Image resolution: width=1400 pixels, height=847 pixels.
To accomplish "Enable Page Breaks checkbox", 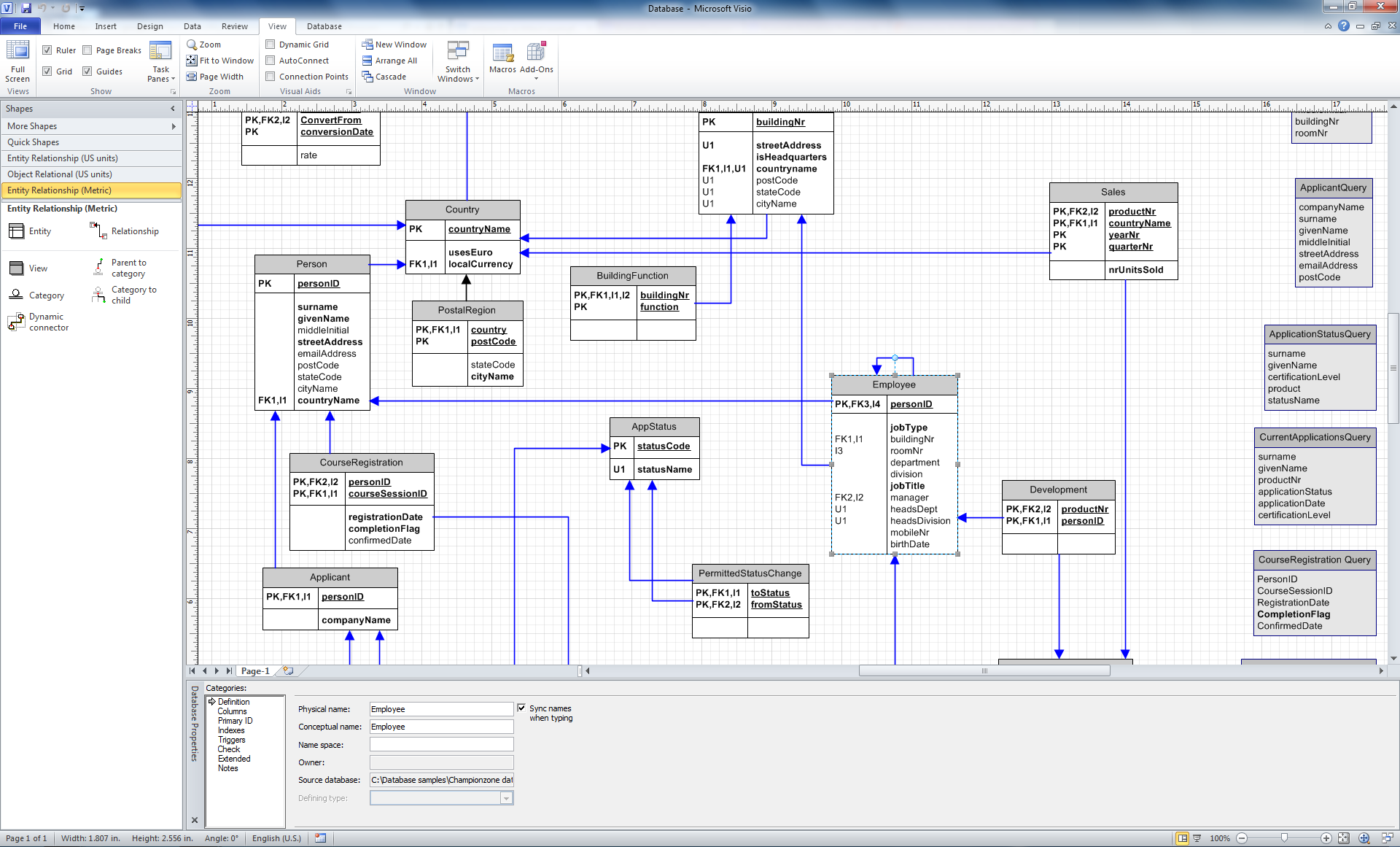I will (x=87, y=50).
